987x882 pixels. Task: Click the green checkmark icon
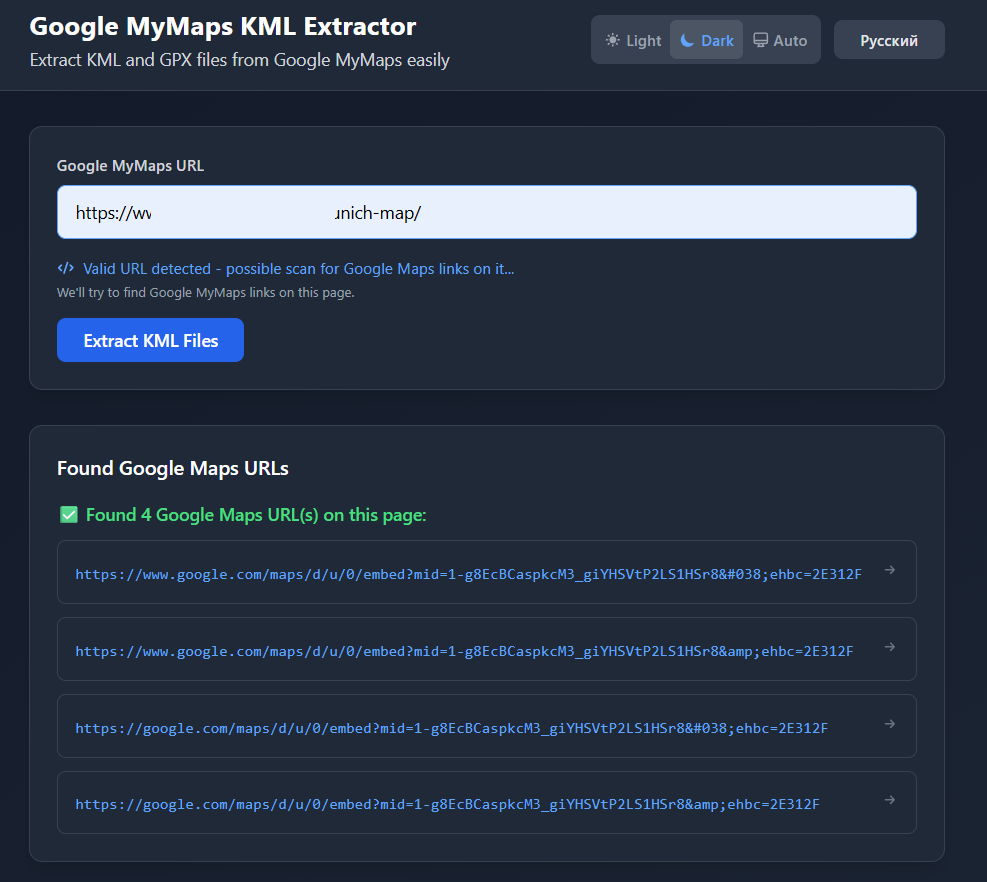69,515
